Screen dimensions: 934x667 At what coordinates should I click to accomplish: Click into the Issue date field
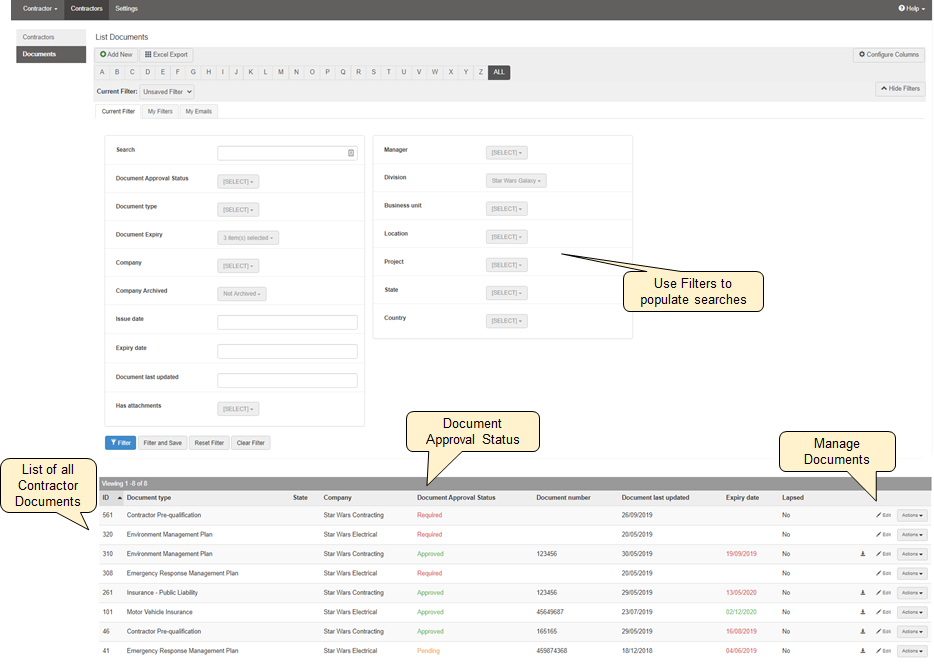(x=287, y=322)
